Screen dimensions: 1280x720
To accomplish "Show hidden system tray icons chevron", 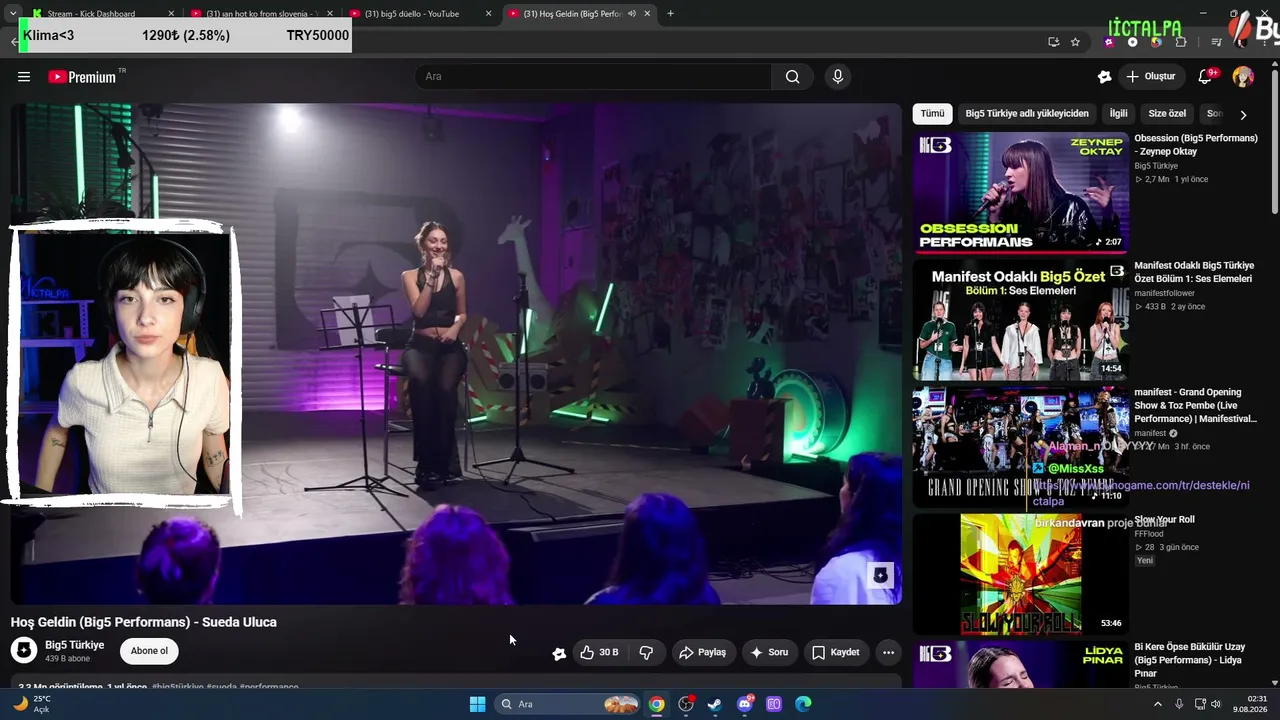I will [1158, 704].
